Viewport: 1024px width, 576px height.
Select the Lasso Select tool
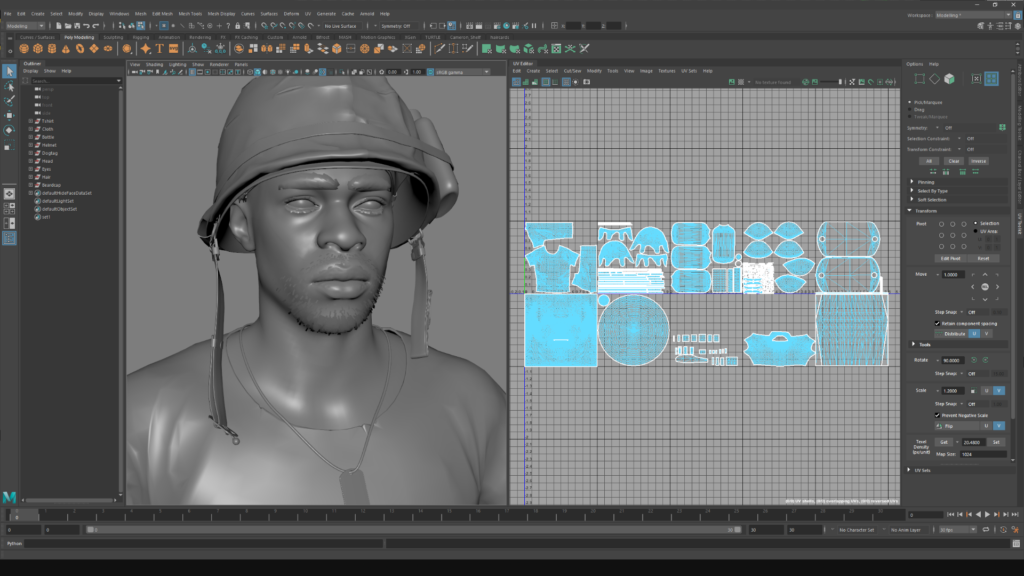[9, 86]
